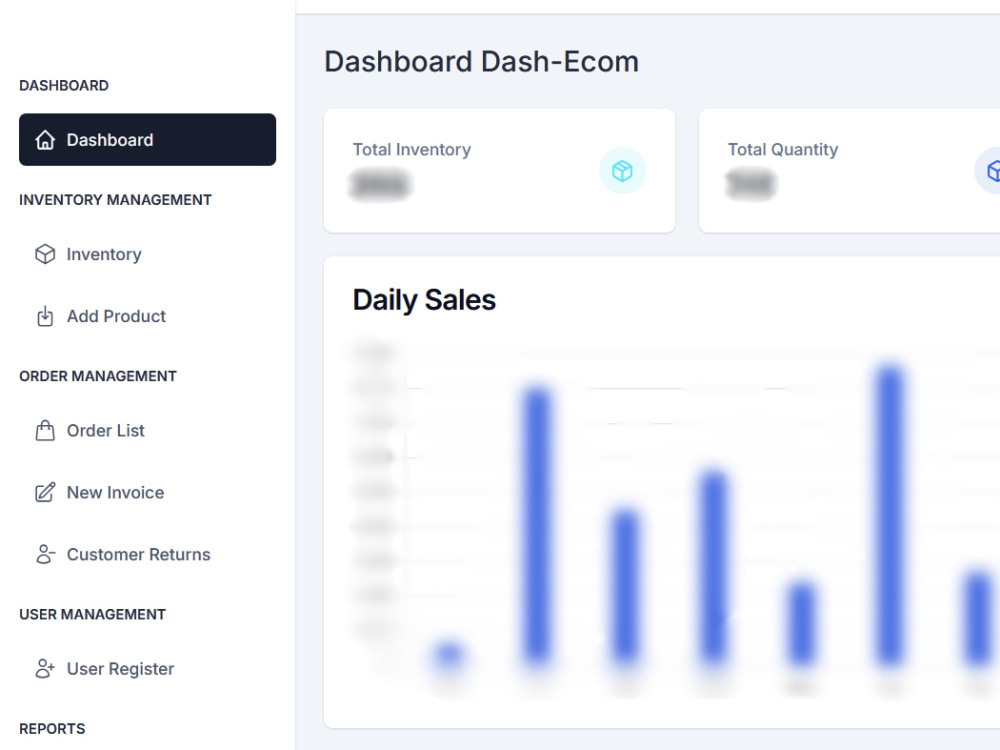Click the INVENTORY MANAGEMENT section header
The width and height of the screenshot is (1000, 750).
pos(115,200)
